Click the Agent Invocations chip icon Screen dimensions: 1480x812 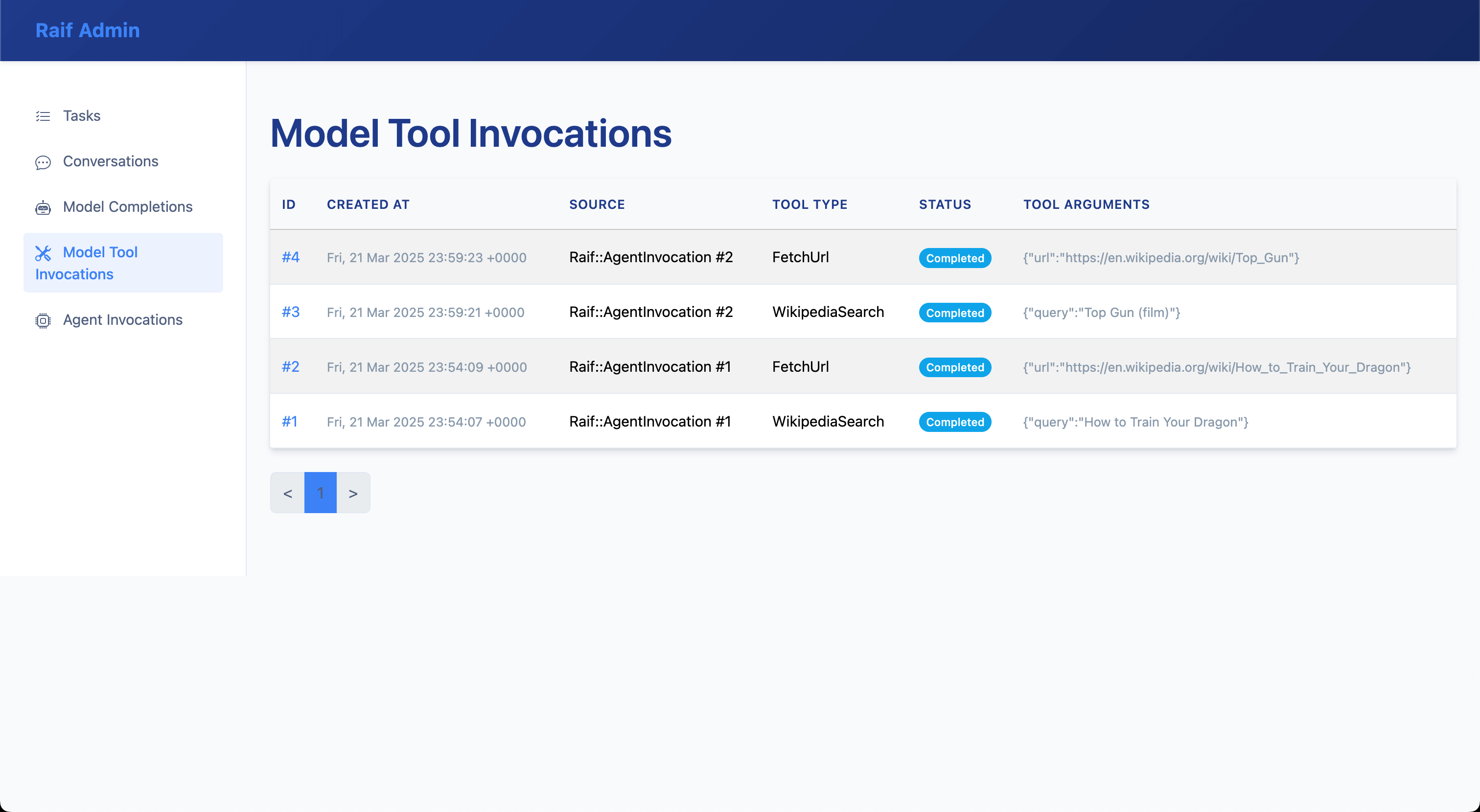coord(43,320)
